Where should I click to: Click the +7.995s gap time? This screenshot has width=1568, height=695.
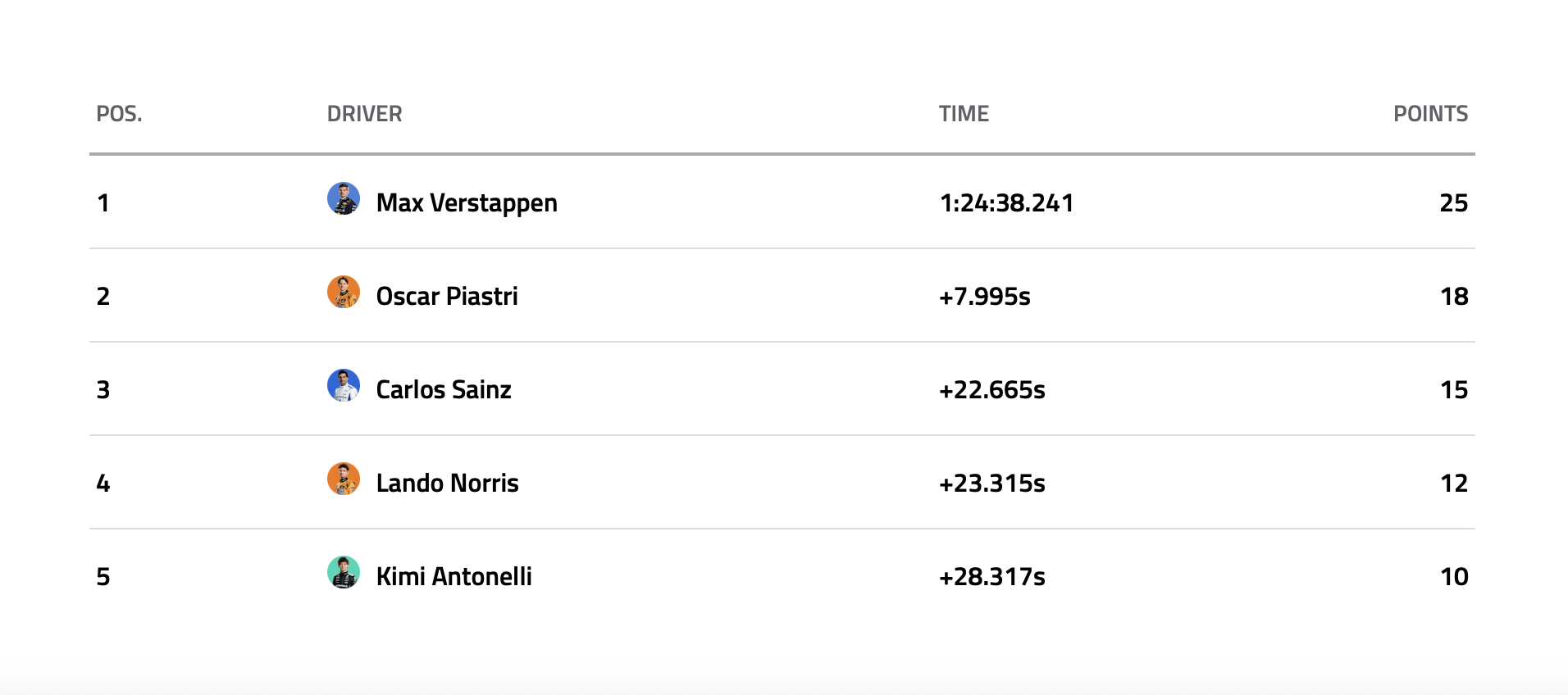tap(984, 297)
